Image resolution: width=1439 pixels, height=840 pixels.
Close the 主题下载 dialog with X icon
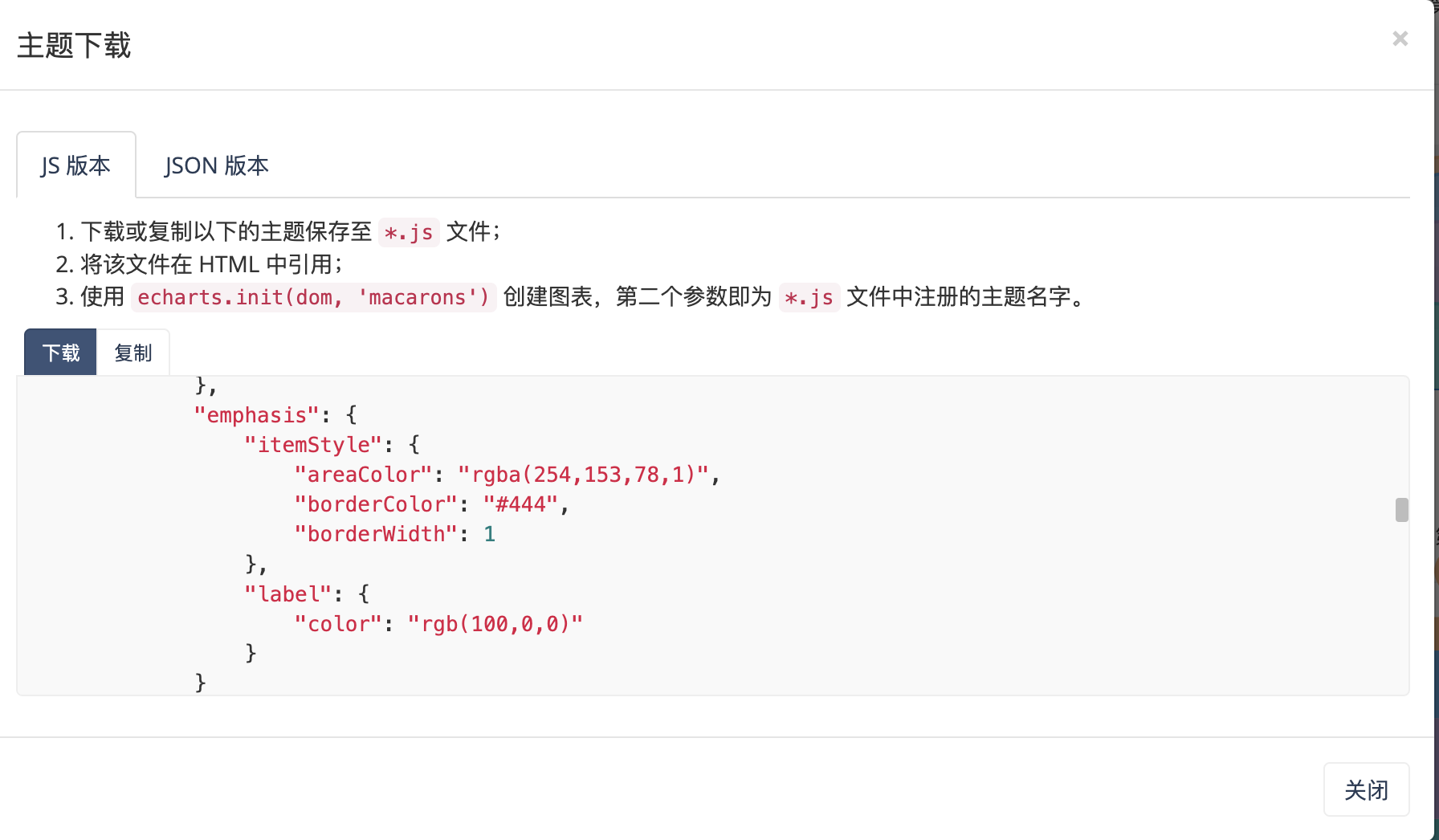point(1400,39)
